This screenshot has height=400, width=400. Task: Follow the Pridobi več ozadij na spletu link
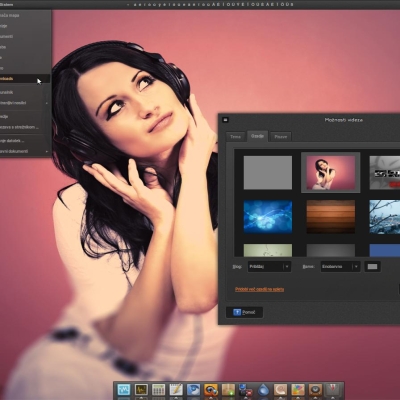pyautogui.click(x=259, y=289)
